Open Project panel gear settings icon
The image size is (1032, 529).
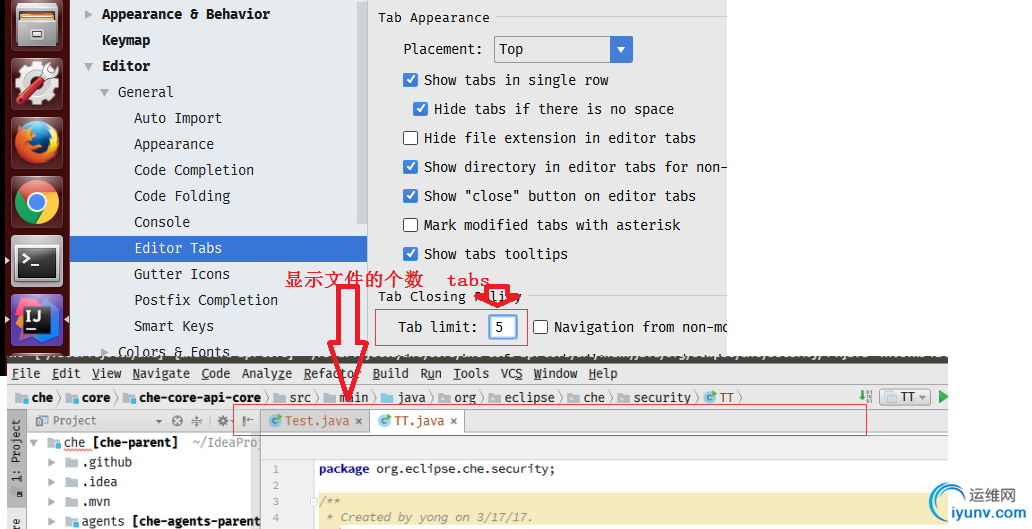(223, 420)
